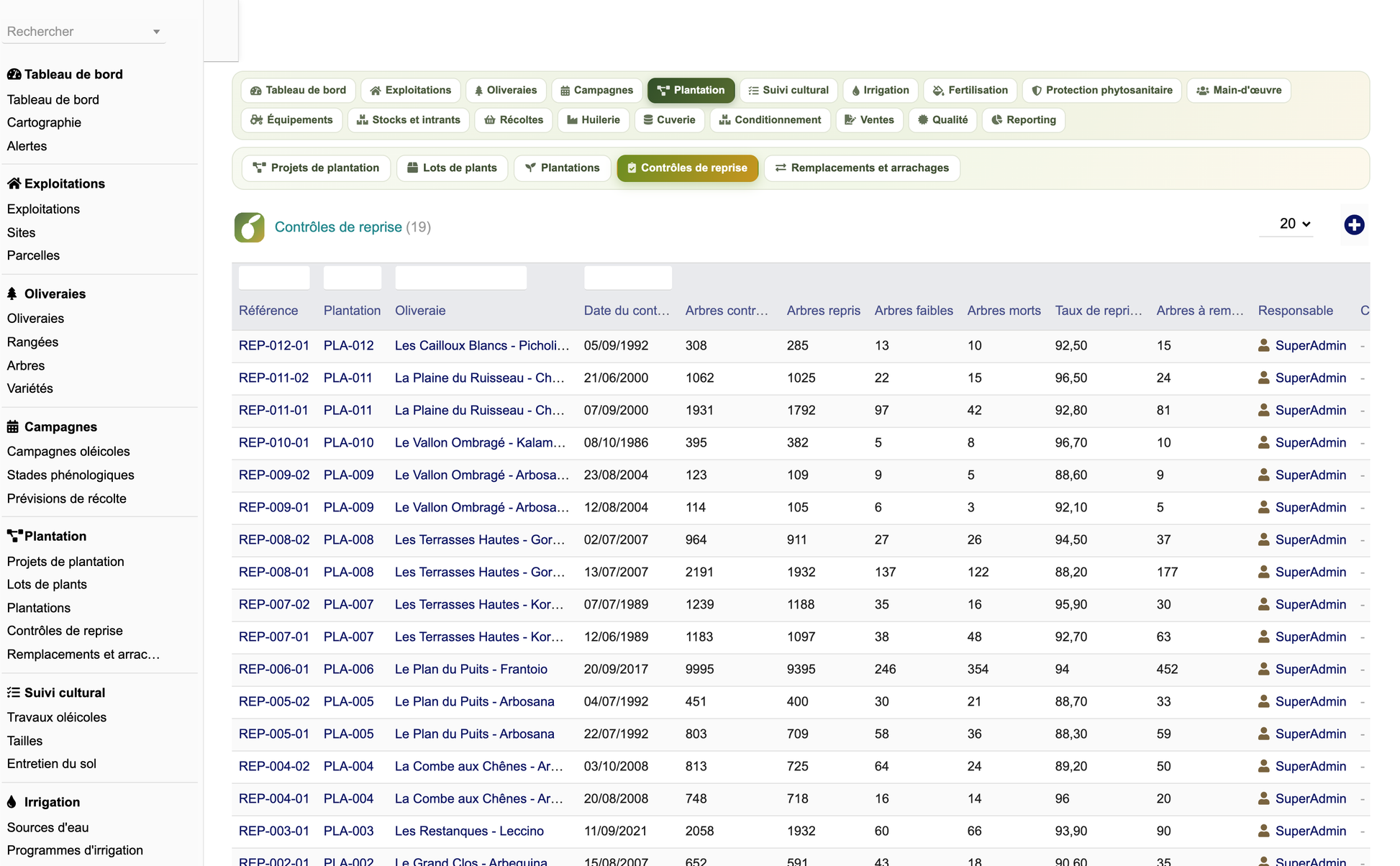Click the Fertilisation tab icon

(938, 91)
